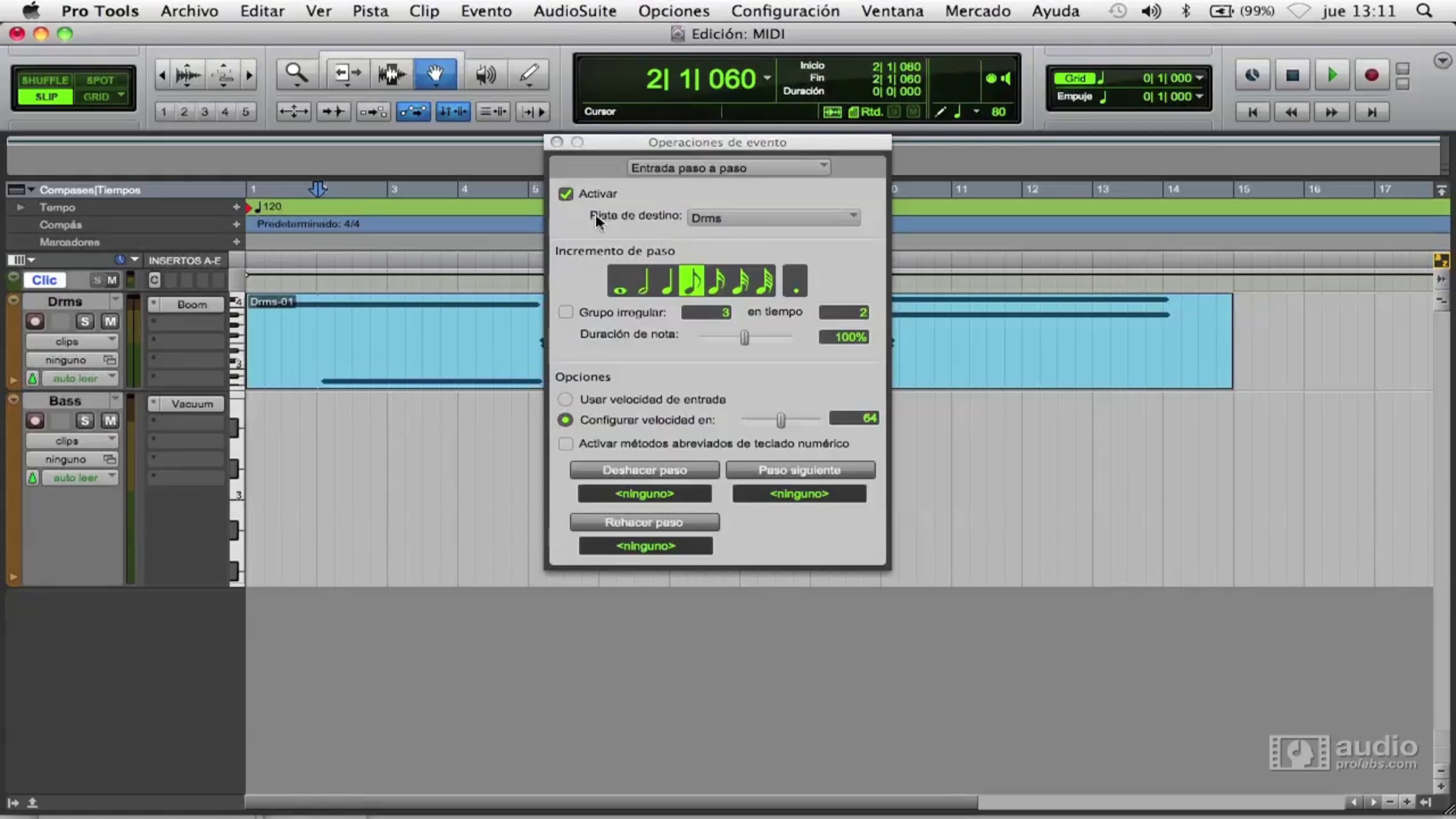The image size is (1456, 819).
Task: Open the Pista de destino Drms dropdown
Action: pyautogui.click(x=773, y=217)
